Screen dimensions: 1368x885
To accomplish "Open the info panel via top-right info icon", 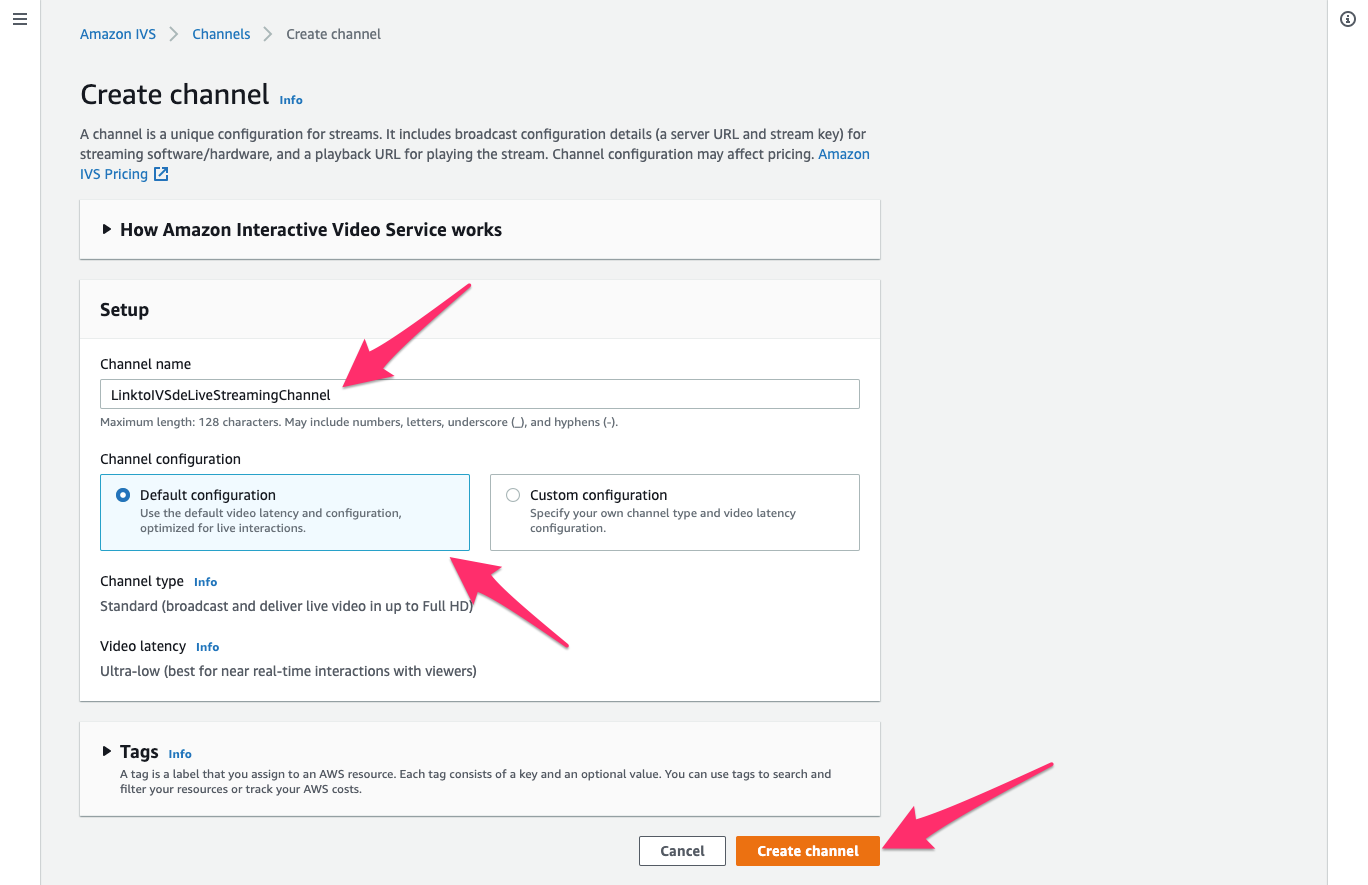I will [x=1347, y=19].
